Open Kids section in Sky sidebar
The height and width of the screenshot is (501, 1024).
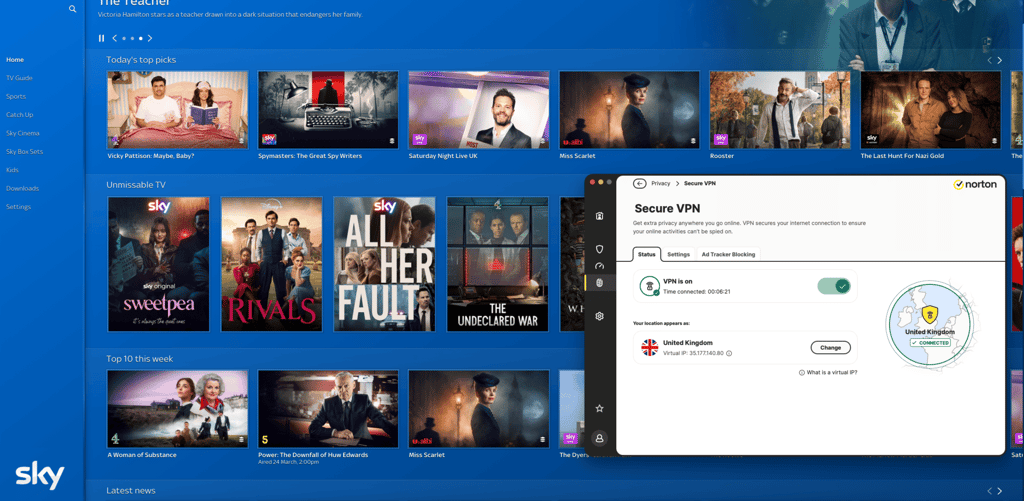tap(12, 170)
